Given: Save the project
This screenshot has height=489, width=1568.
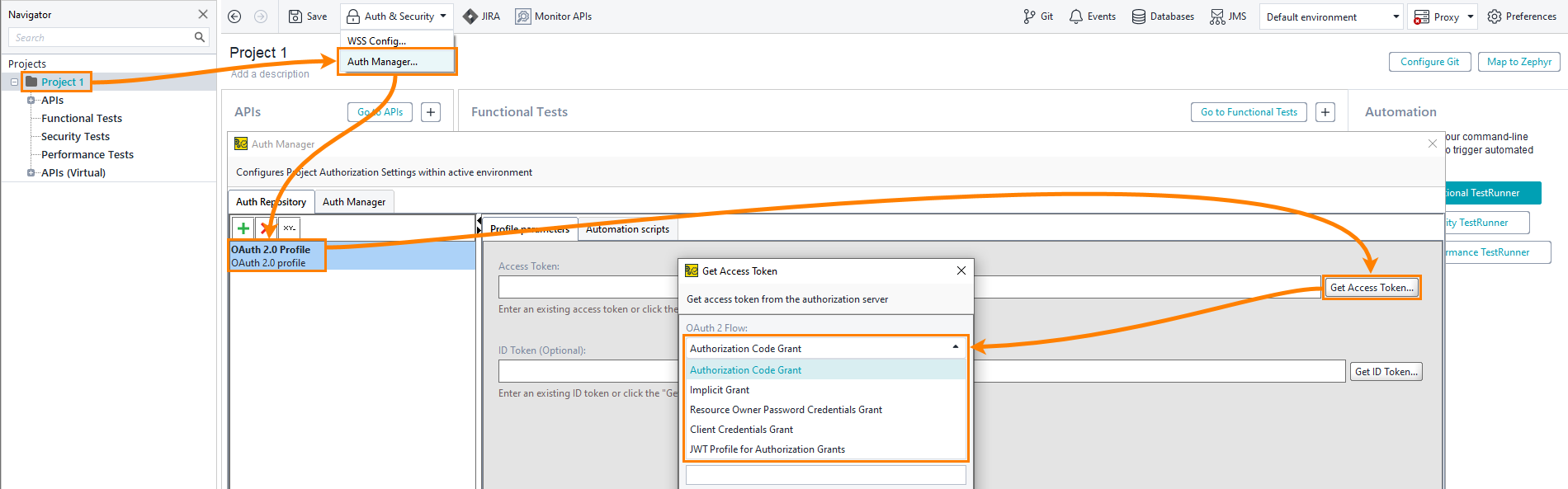Looking at the screenshot, I should 308,16.
